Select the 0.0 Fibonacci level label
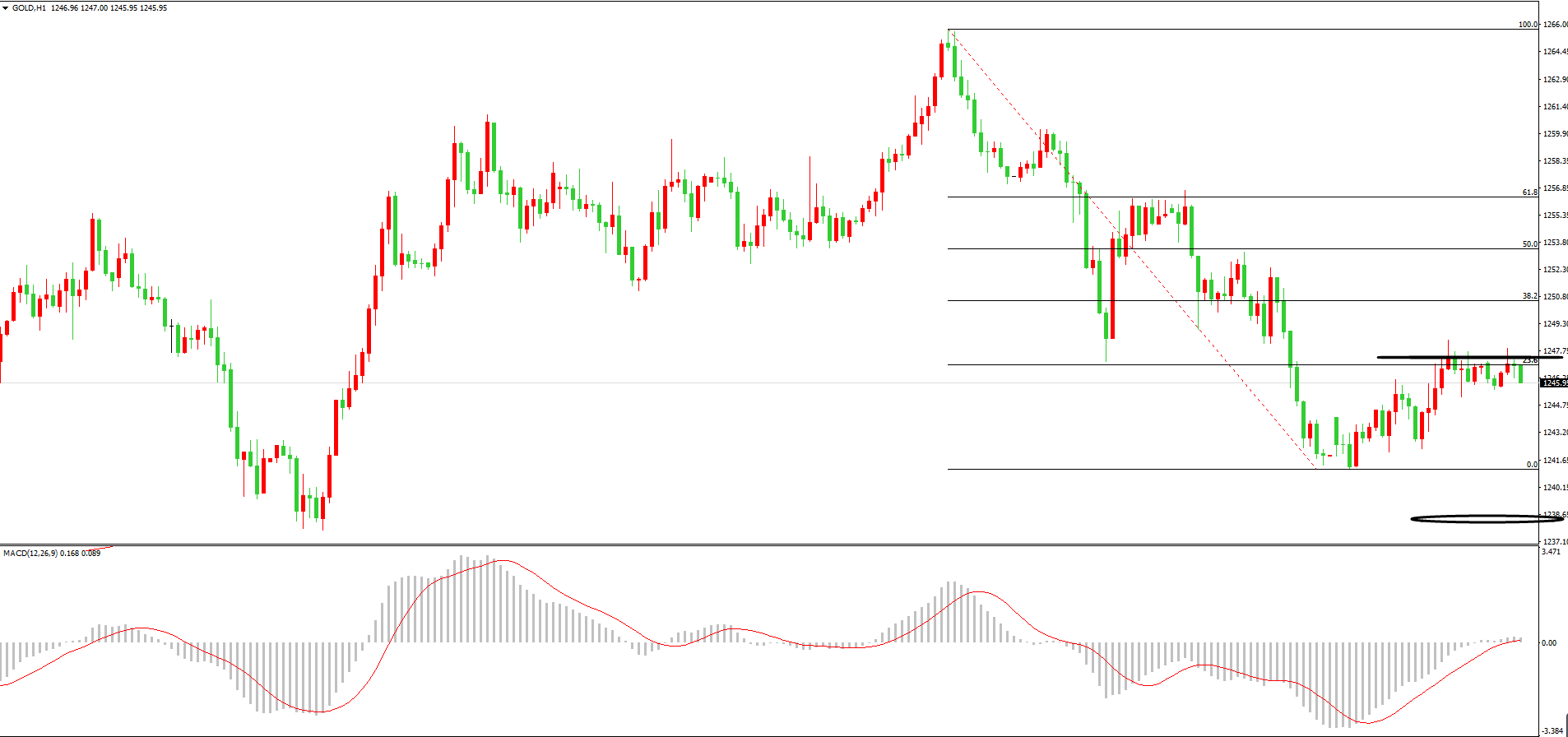 click(1531, 465)
